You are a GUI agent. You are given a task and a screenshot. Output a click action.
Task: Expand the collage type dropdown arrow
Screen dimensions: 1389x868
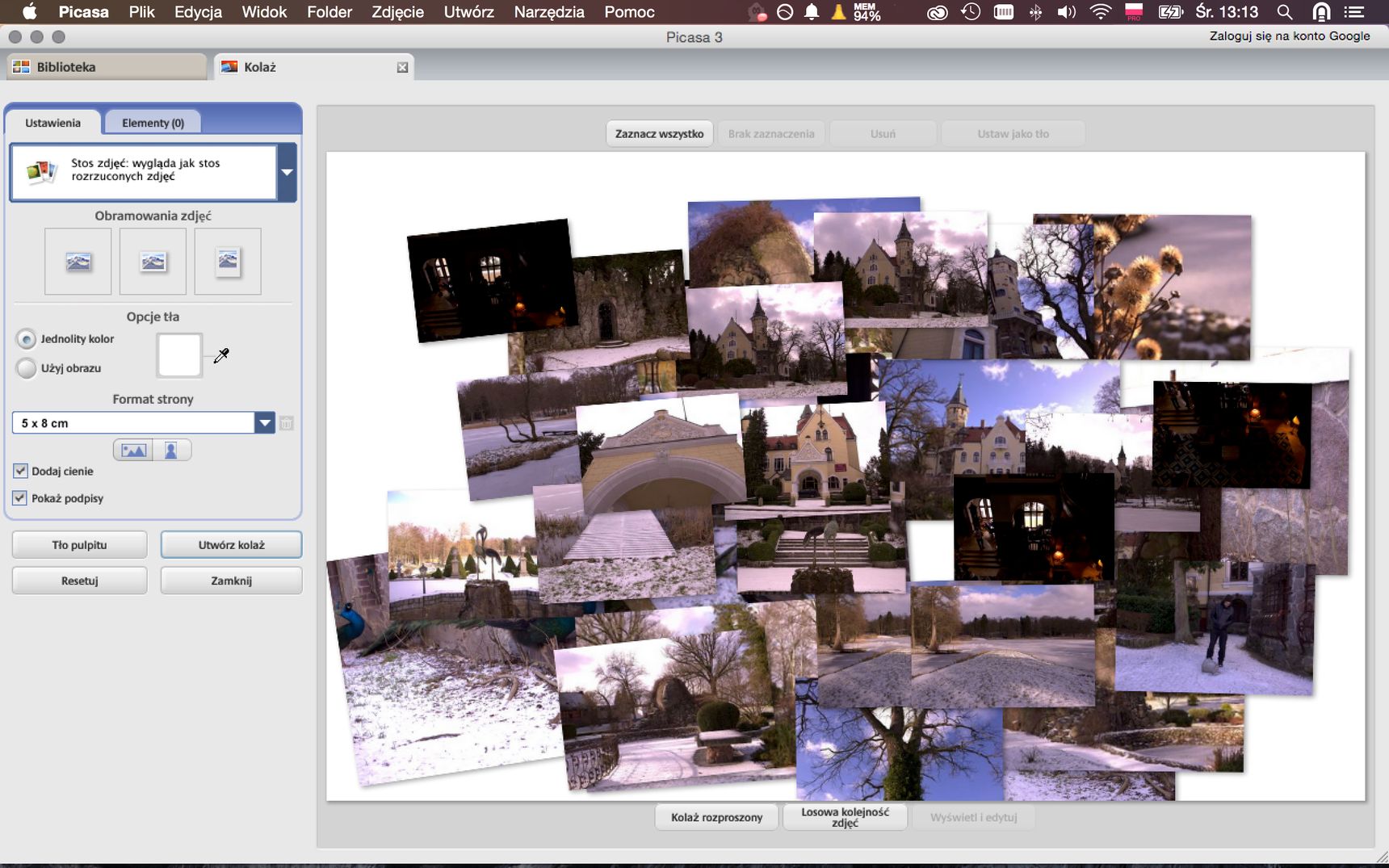click(x=287, y=171)
